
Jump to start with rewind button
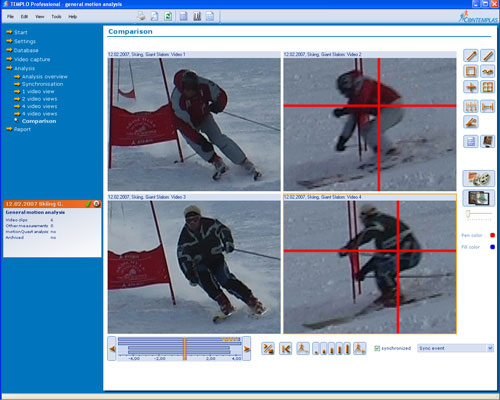click(x=286, y=349)
